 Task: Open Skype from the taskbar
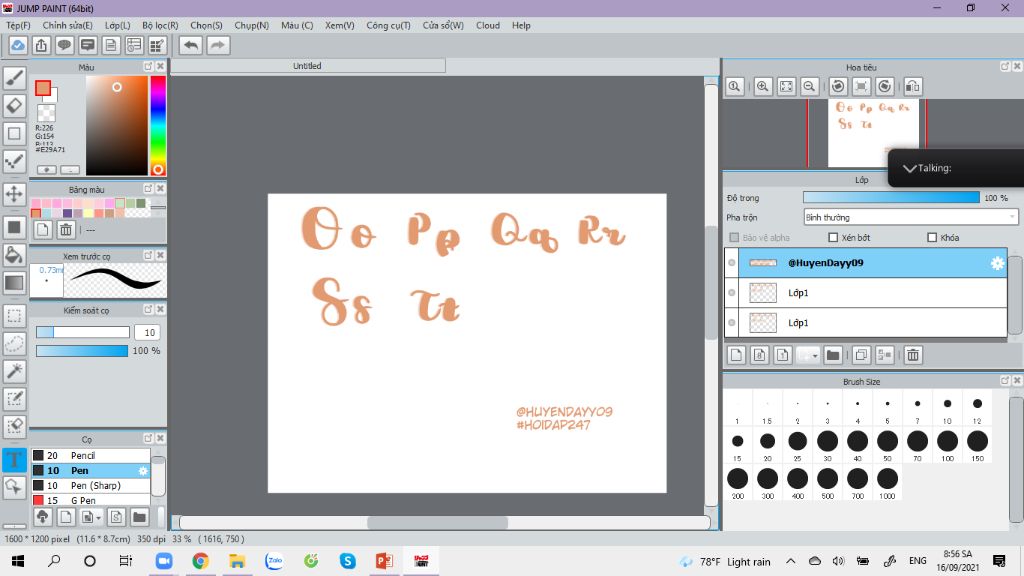(347, 561)
